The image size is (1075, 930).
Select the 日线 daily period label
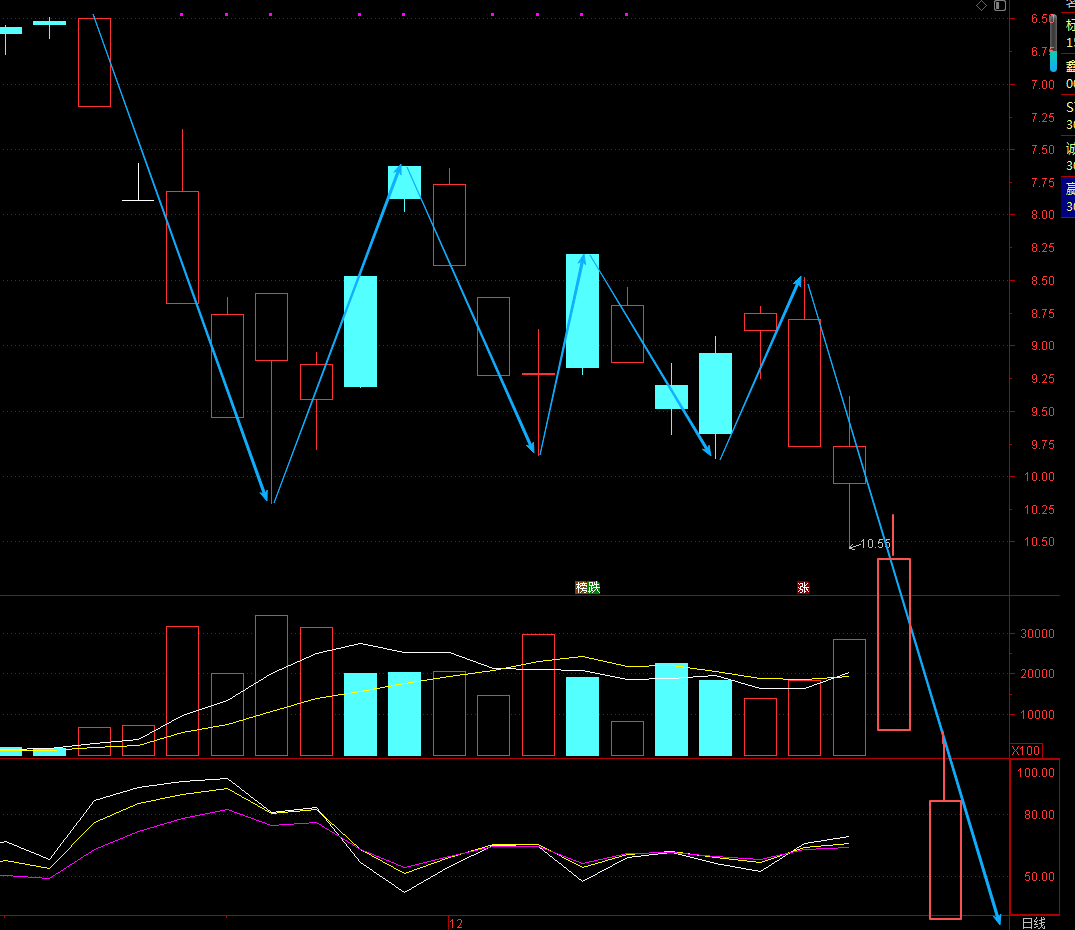[1034, 923]
